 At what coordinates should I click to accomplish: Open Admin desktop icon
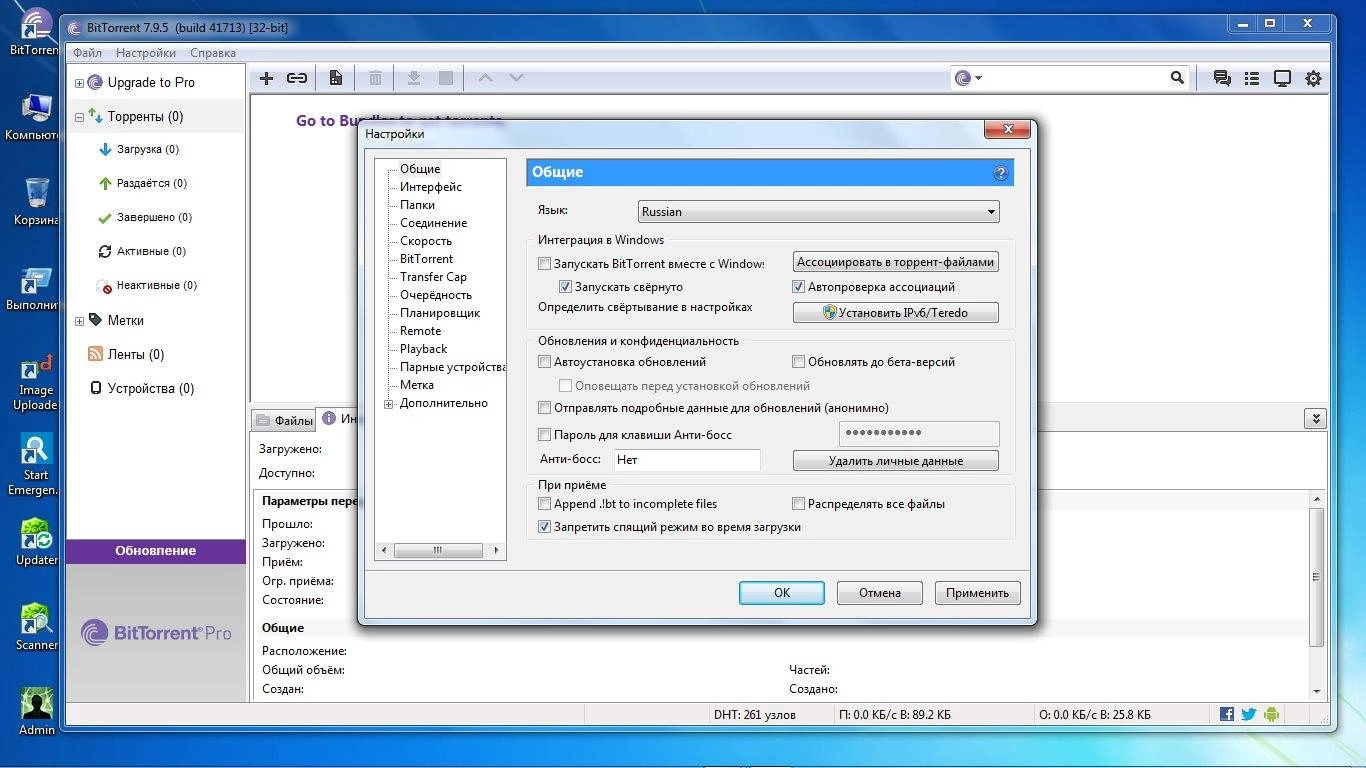pos(36,712)
